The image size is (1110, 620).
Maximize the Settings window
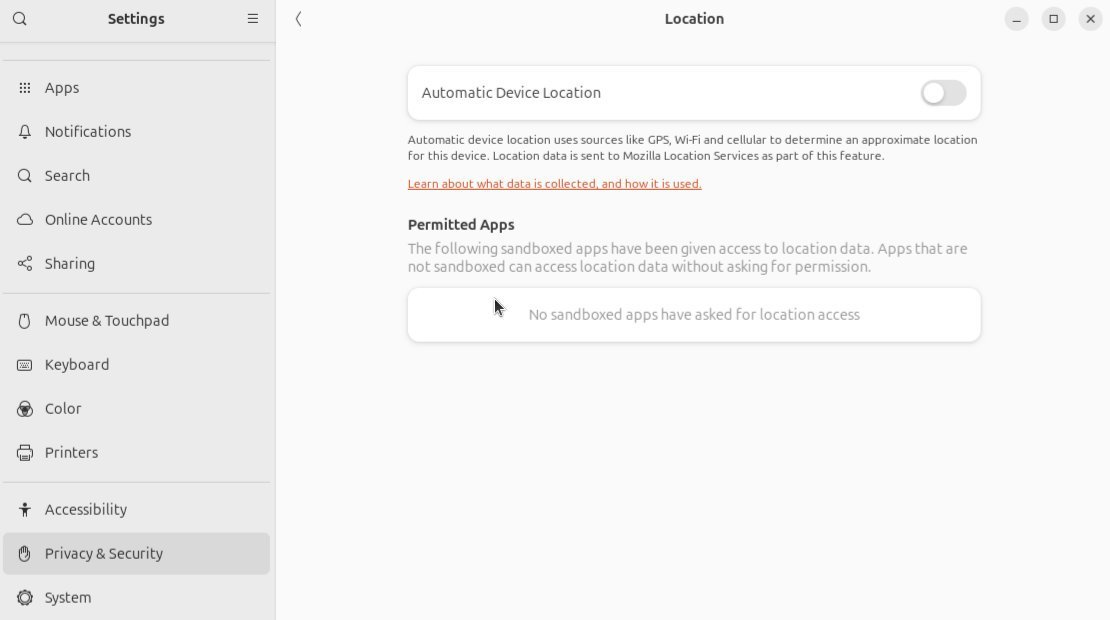[x=1053, y=19]
